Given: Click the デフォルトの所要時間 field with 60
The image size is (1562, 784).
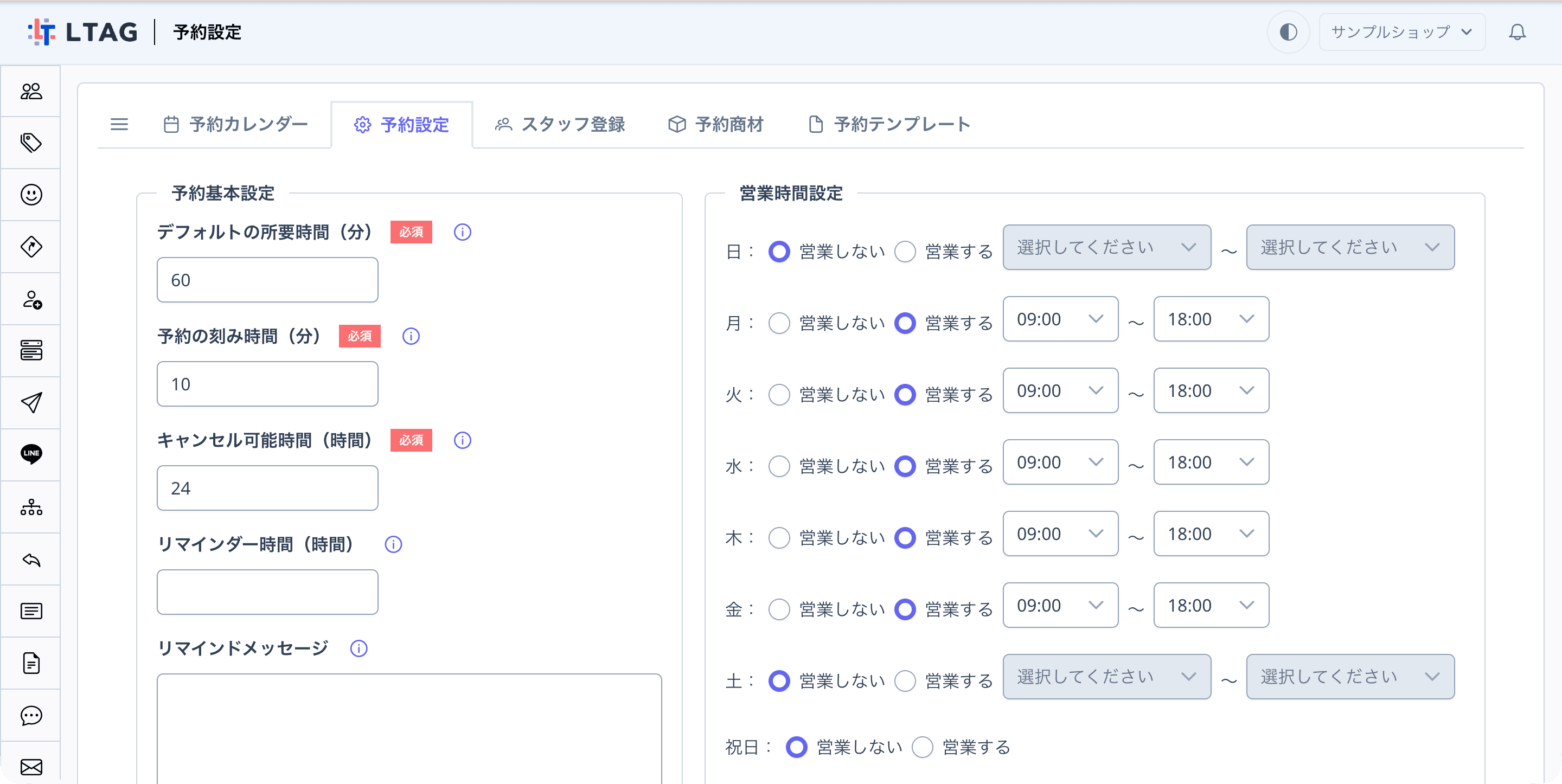Looking at the screenshot, I should tap(267, 280).
